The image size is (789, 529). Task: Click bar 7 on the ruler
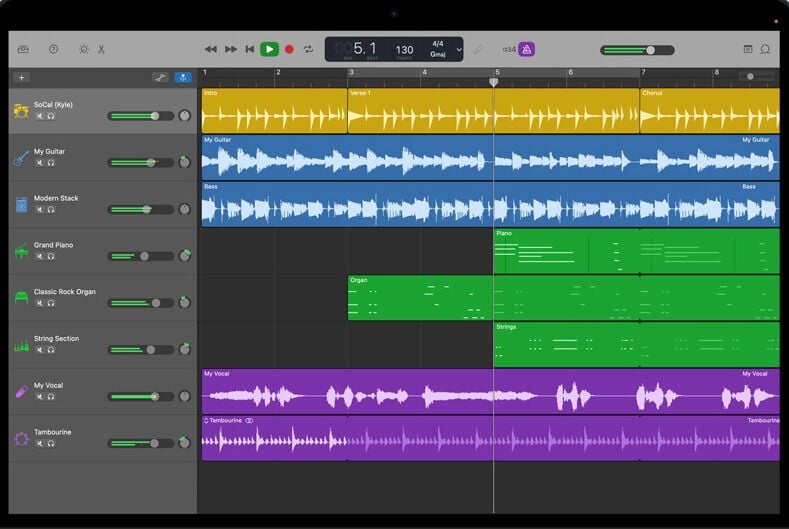(644, 72)
